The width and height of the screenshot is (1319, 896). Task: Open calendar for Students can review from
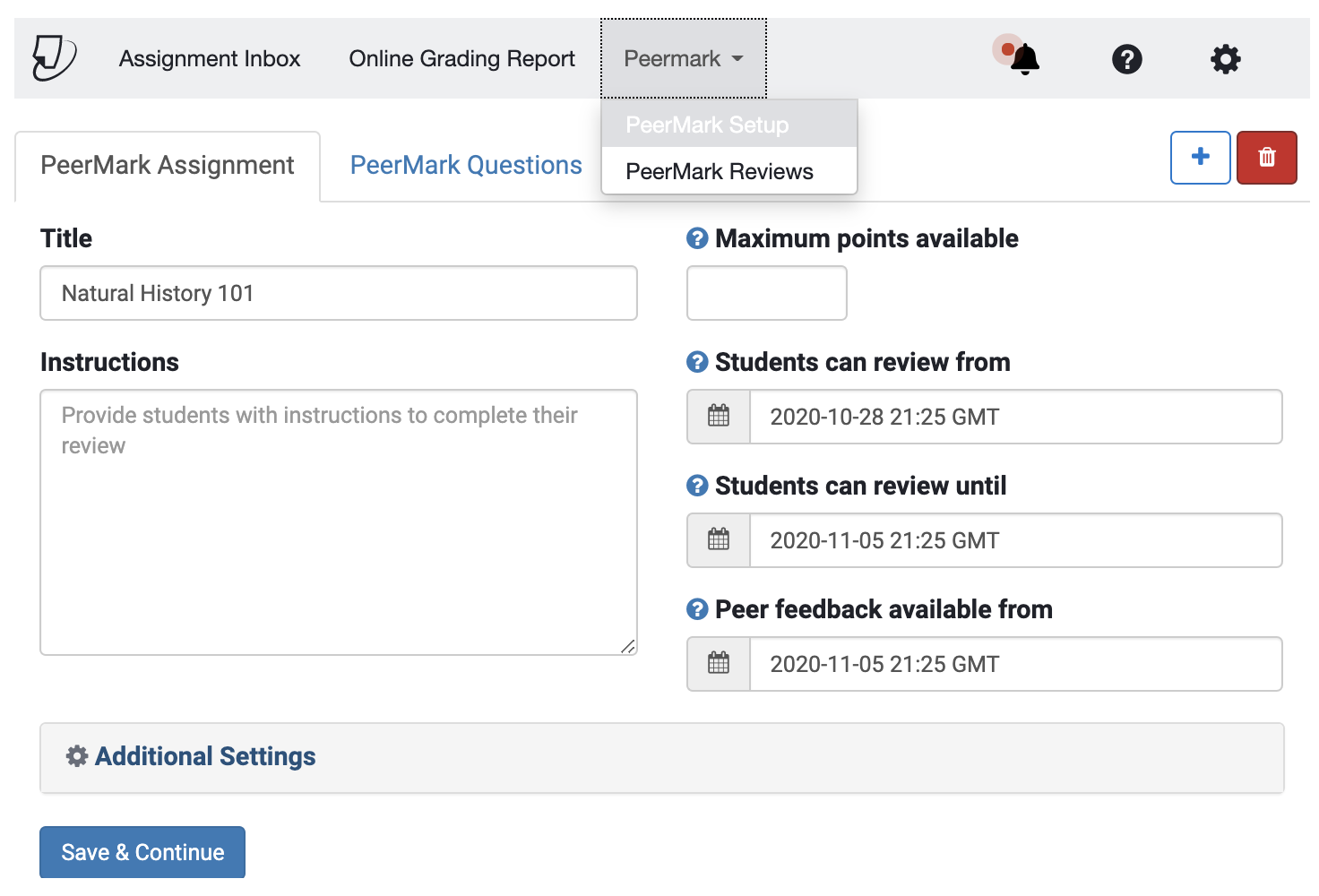719,417
